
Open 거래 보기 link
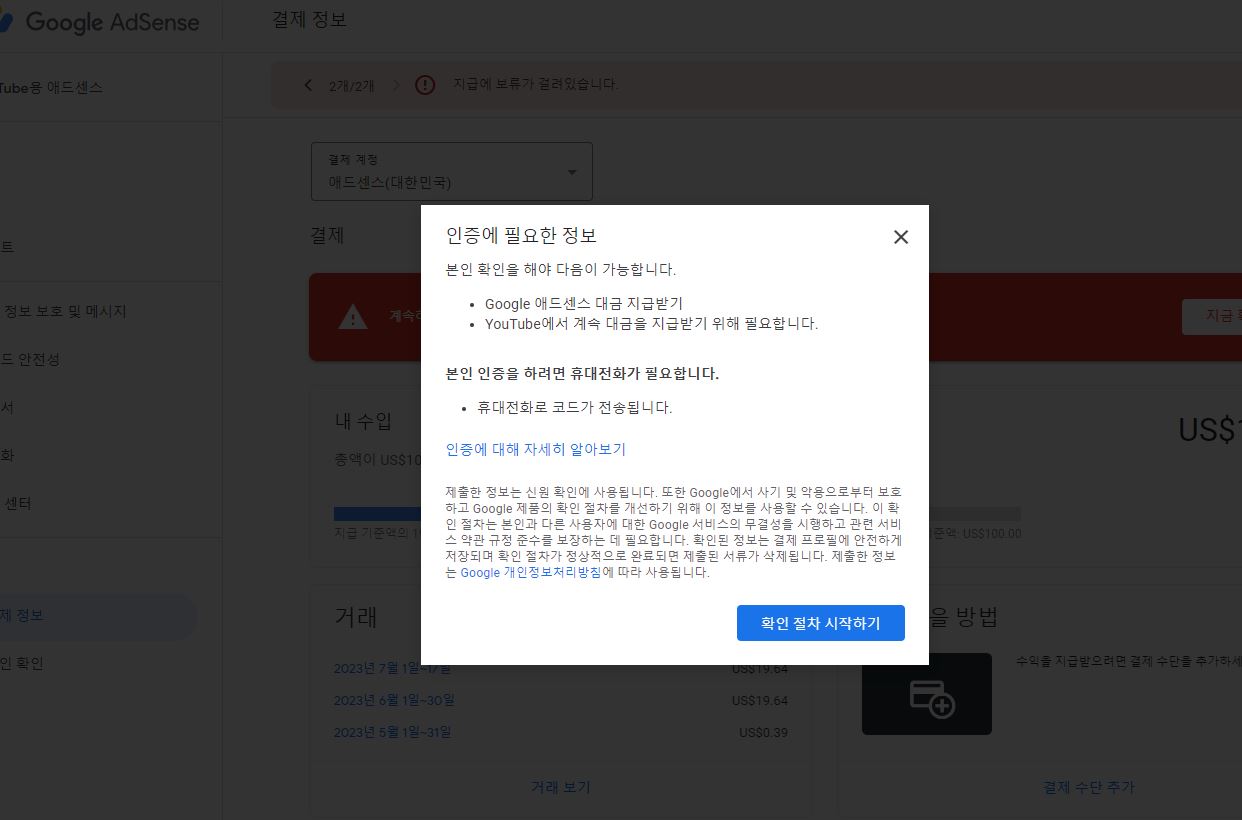click(561, 787)
